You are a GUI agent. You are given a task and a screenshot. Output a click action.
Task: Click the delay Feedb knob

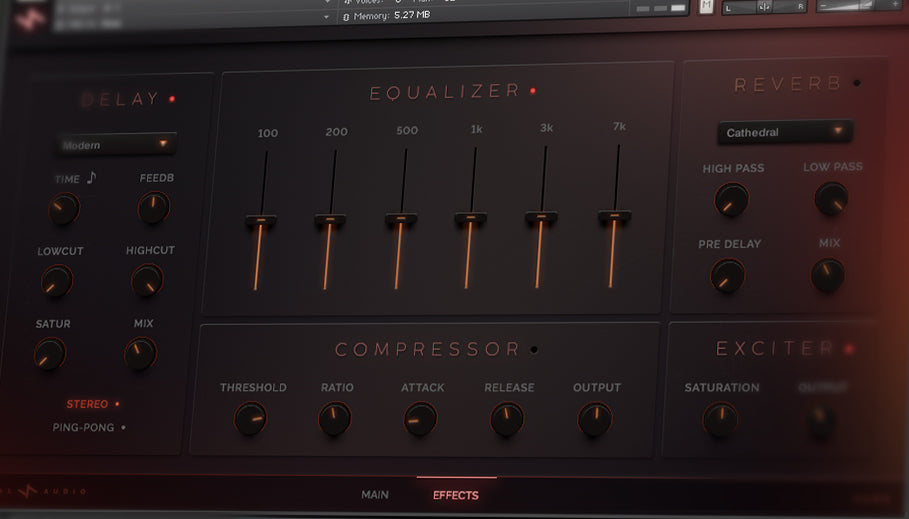point(154,208)
